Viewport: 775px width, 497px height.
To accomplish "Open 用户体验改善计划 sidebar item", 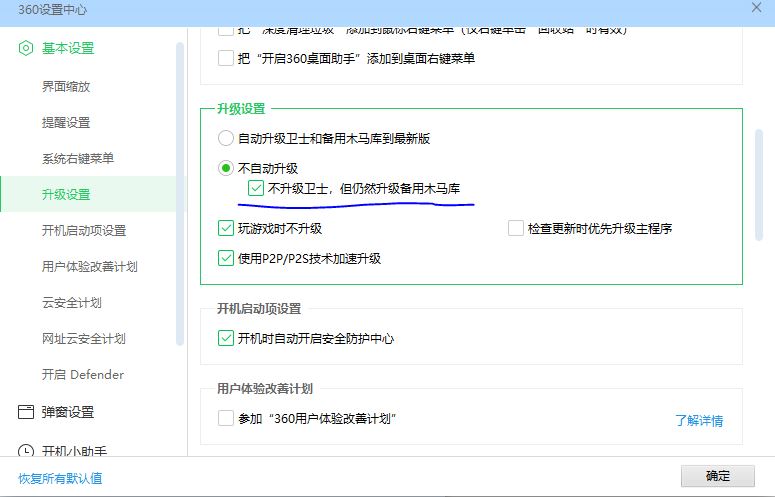I will [88, 266].
